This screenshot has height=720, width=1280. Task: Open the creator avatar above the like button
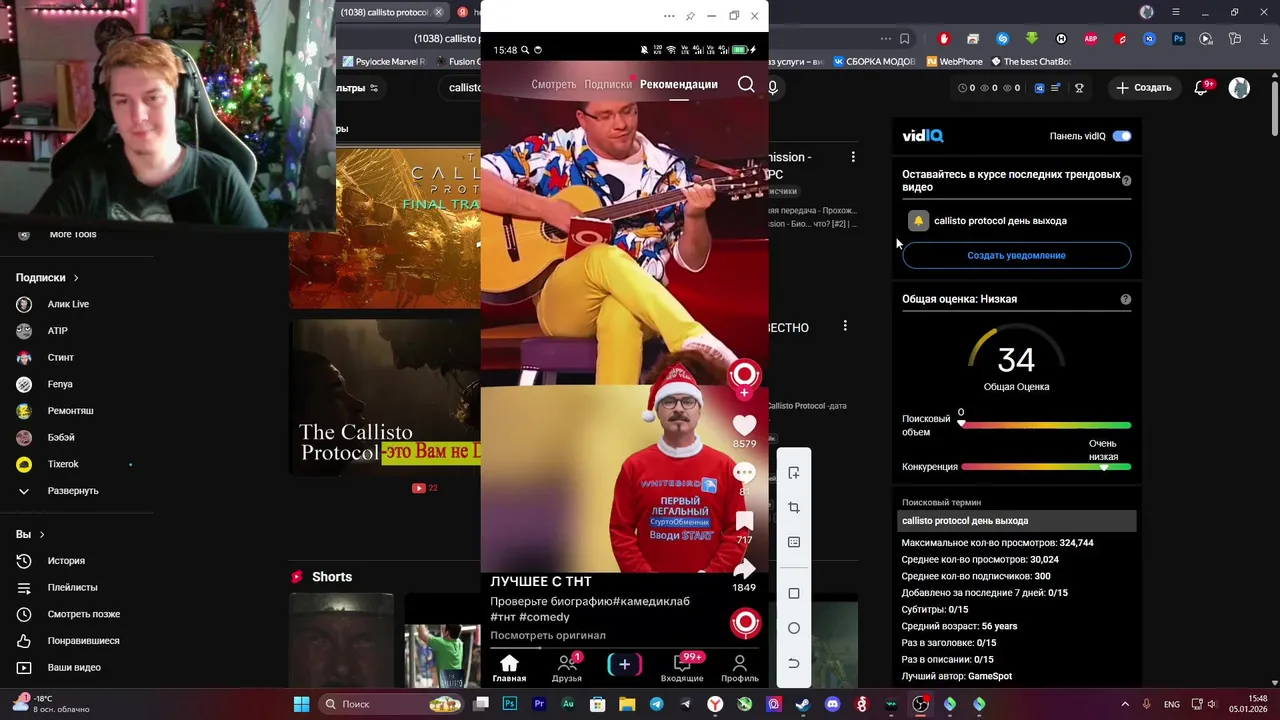[744, 375]
